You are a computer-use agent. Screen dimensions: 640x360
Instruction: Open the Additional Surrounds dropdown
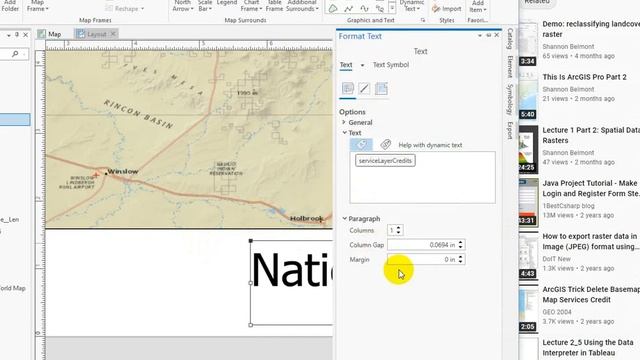click(x=302, y=6)
